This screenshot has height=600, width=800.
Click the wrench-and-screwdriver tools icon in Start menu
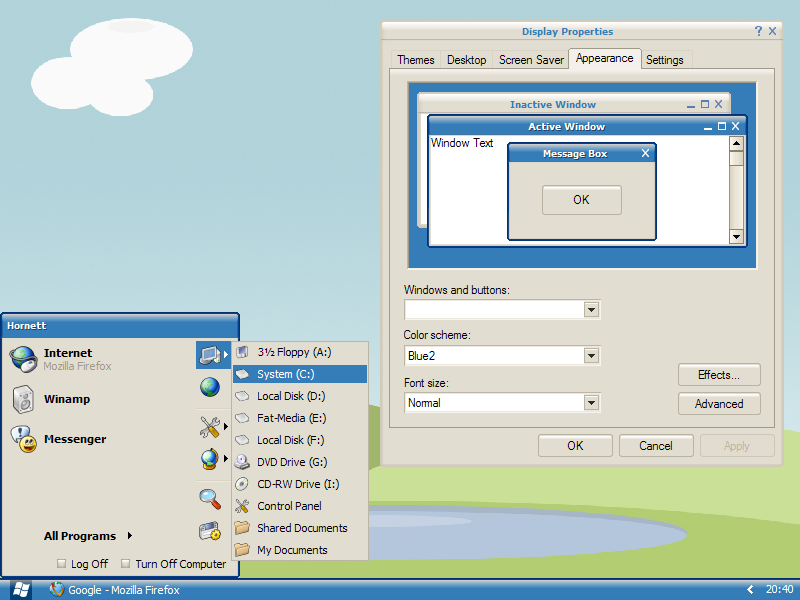(210, 427)
